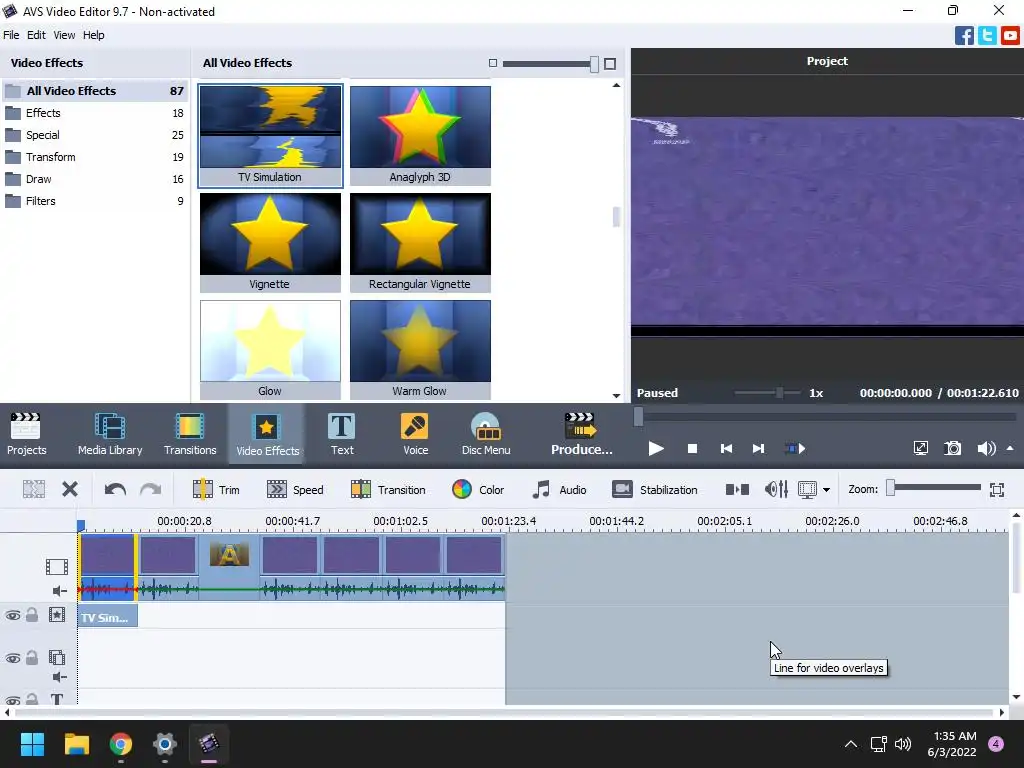Click the playback speed slider
The width and height of the screenshot is (1024, 768).
[x=767, y=393]
